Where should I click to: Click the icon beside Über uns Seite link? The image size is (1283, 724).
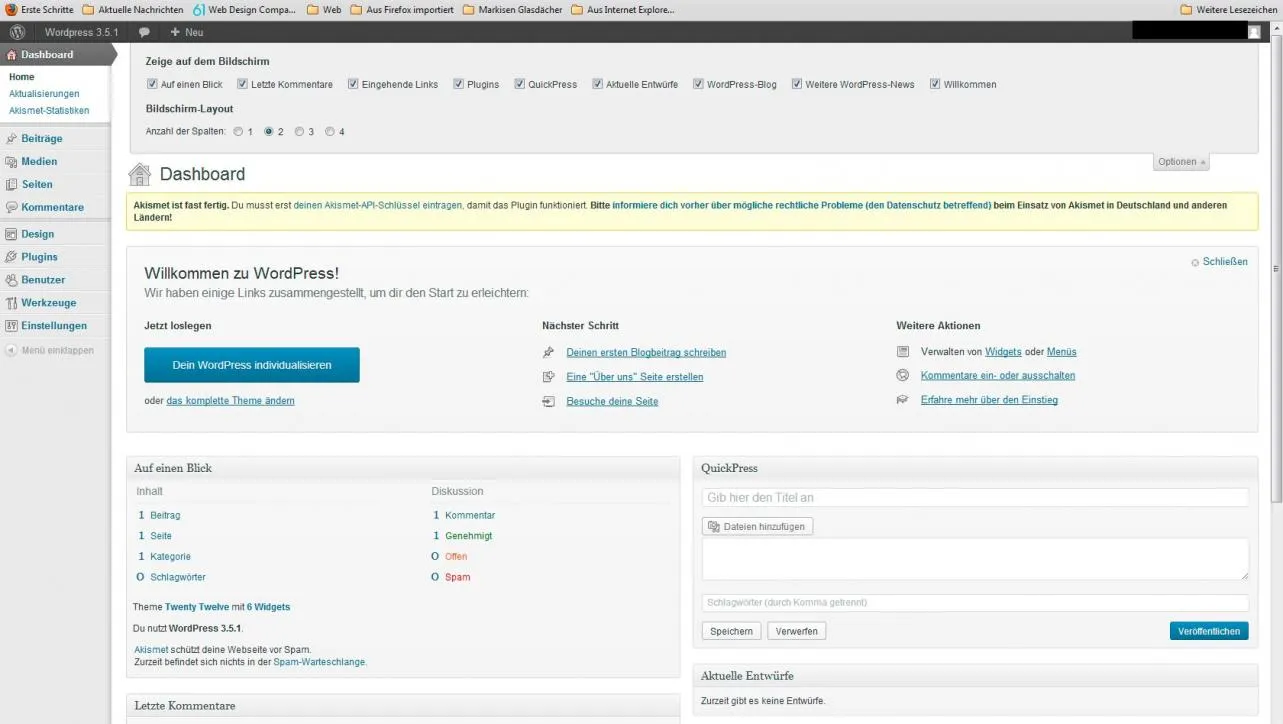pyautogui.click(x=548, y=377)
